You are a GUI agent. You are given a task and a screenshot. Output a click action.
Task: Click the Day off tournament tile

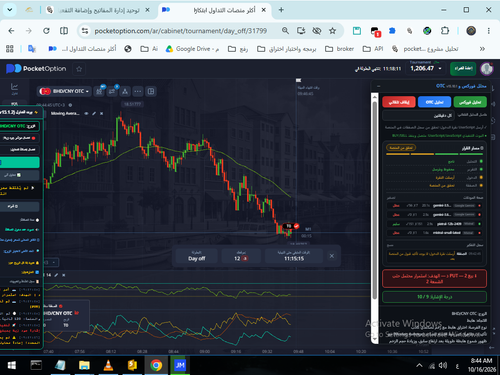tap(196, 256)
